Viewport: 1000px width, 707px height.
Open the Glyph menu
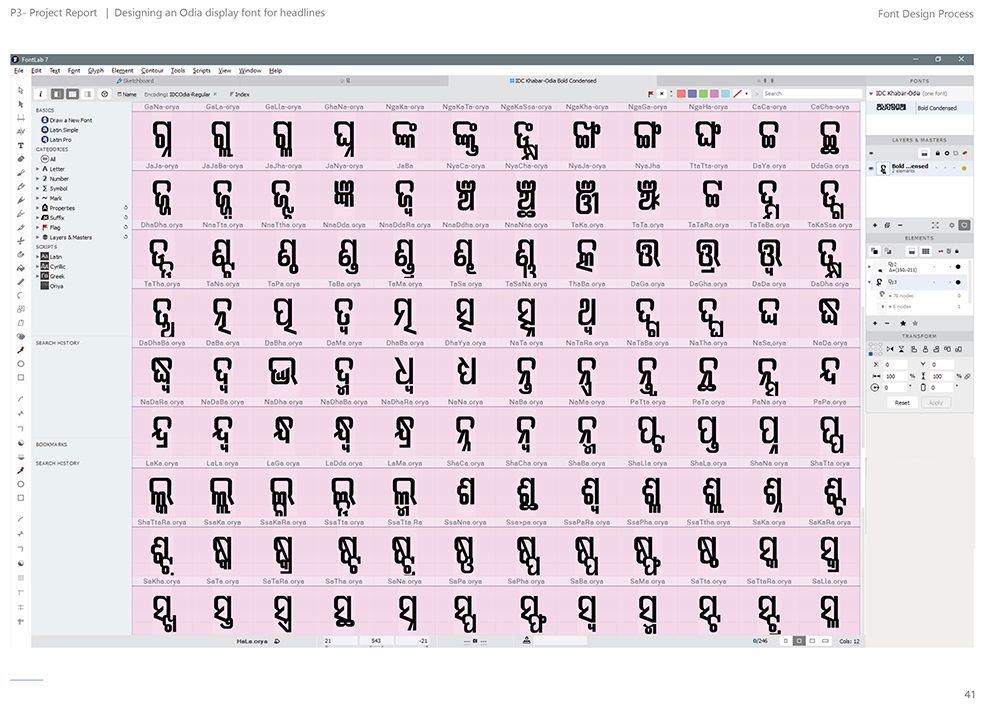click(x=96, y=71)
